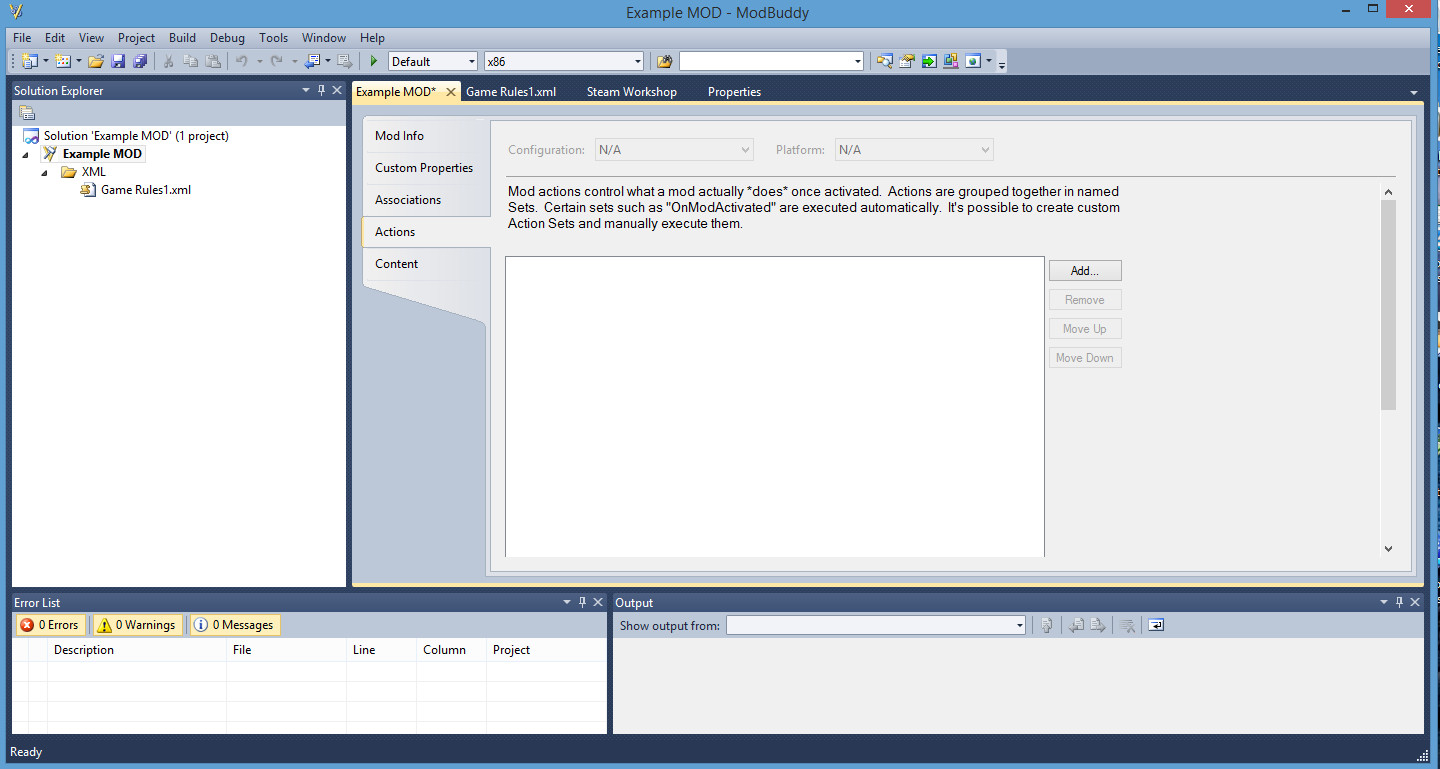Close the Error List panel

tap(598, 602)
